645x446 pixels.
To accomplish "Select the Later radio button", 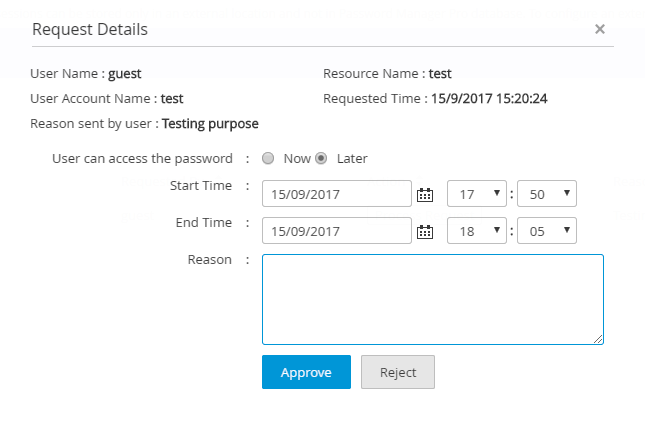I will click(x=322, y=158).
